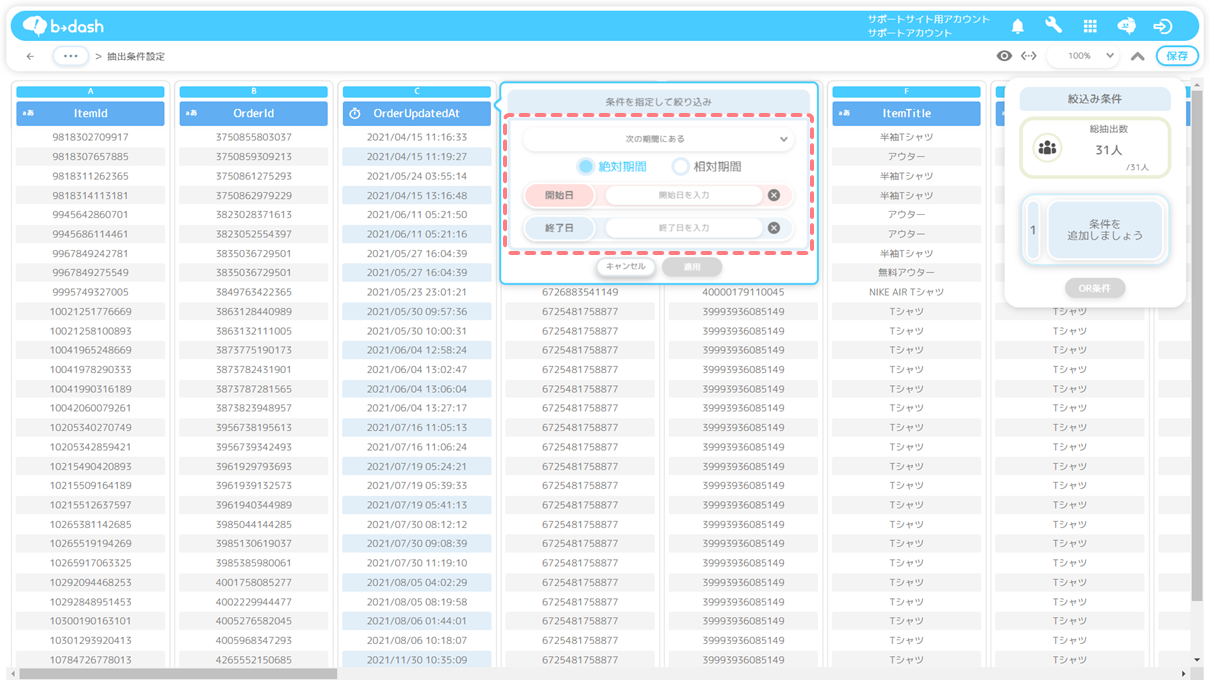Open the 100% zoom dropdown

(1091, 56)
